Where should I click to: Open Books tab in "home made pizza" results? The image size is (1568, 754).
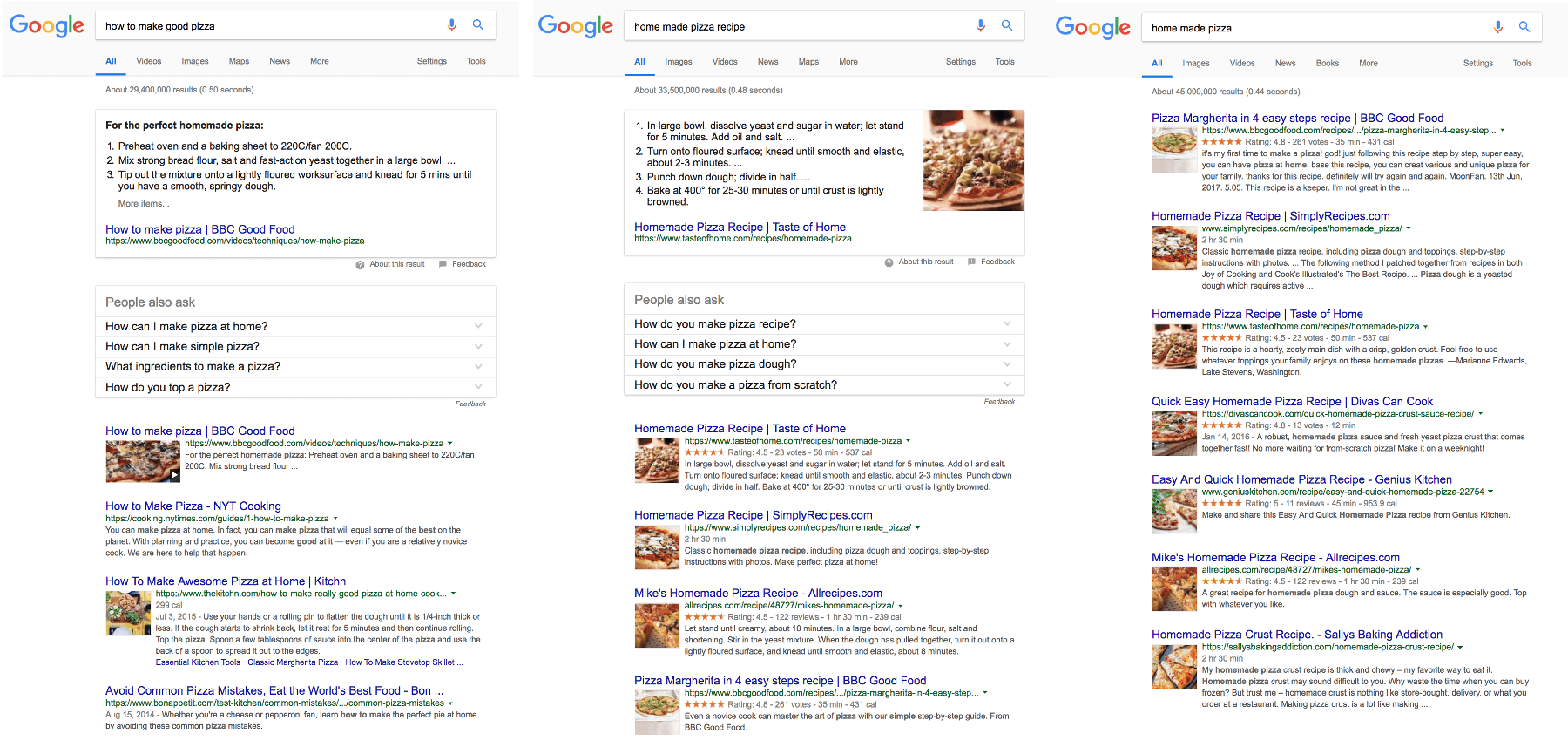(x=1328, y=63)
